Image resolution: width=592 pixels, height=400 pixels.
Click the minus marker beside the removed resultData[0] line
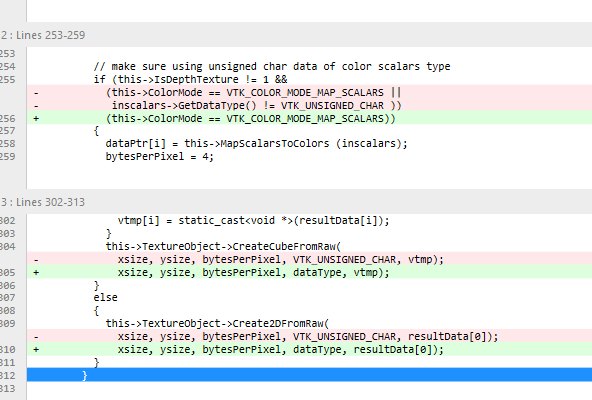36,337
